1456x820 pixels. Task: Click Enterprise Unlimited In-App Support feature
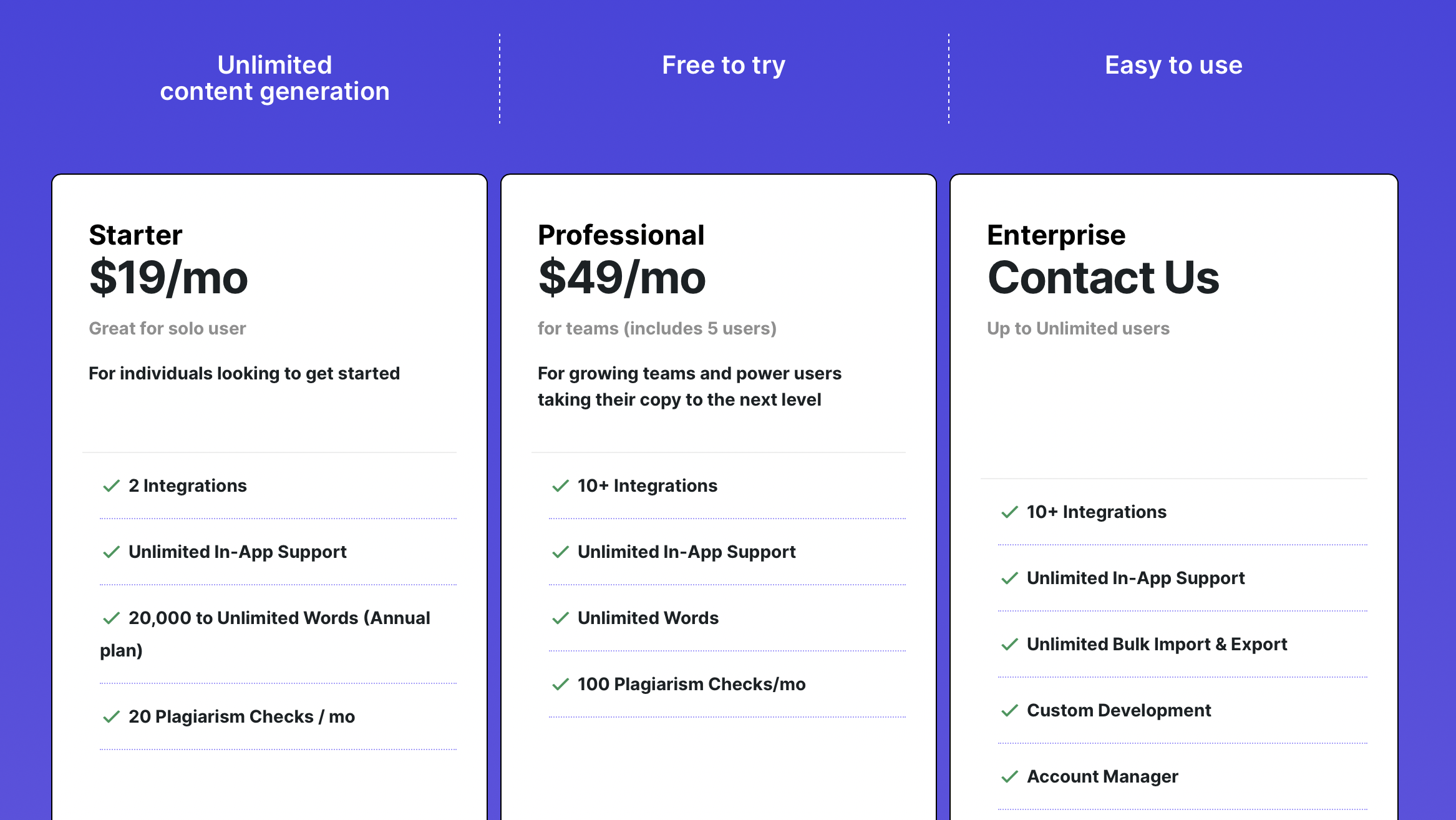1135,578
